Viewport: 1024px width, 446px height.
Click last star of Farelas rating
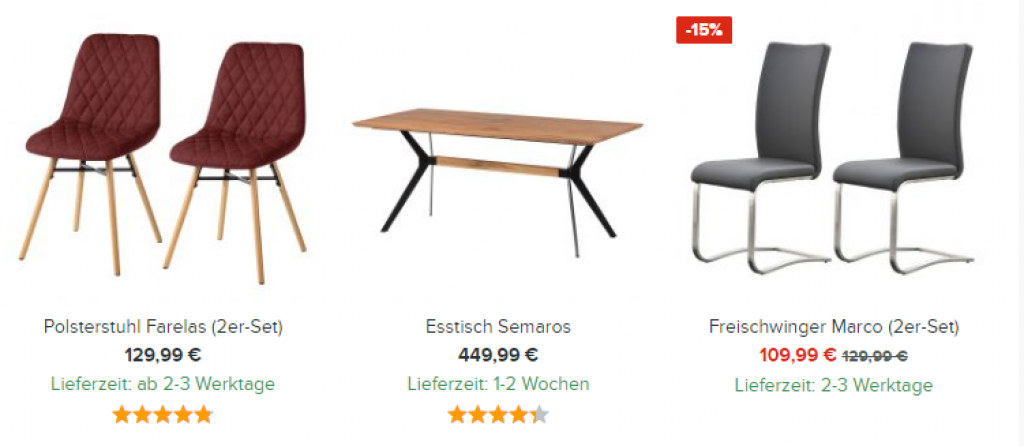point(204,415)
